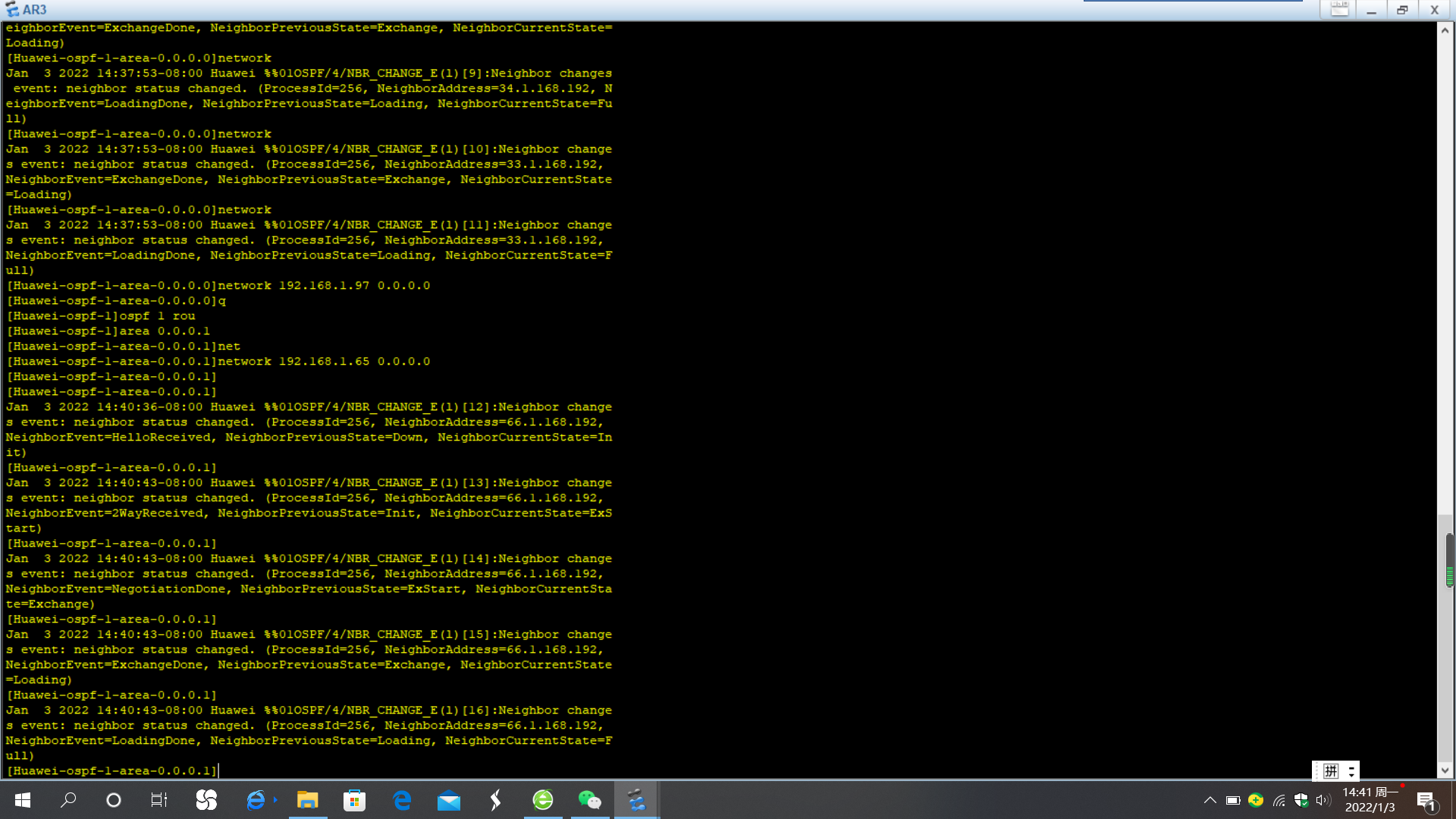Open the notification action center
Image resolution: width=1456 pixels, height=819 pixels.
pyautogui.click(x=1426, y=800)
